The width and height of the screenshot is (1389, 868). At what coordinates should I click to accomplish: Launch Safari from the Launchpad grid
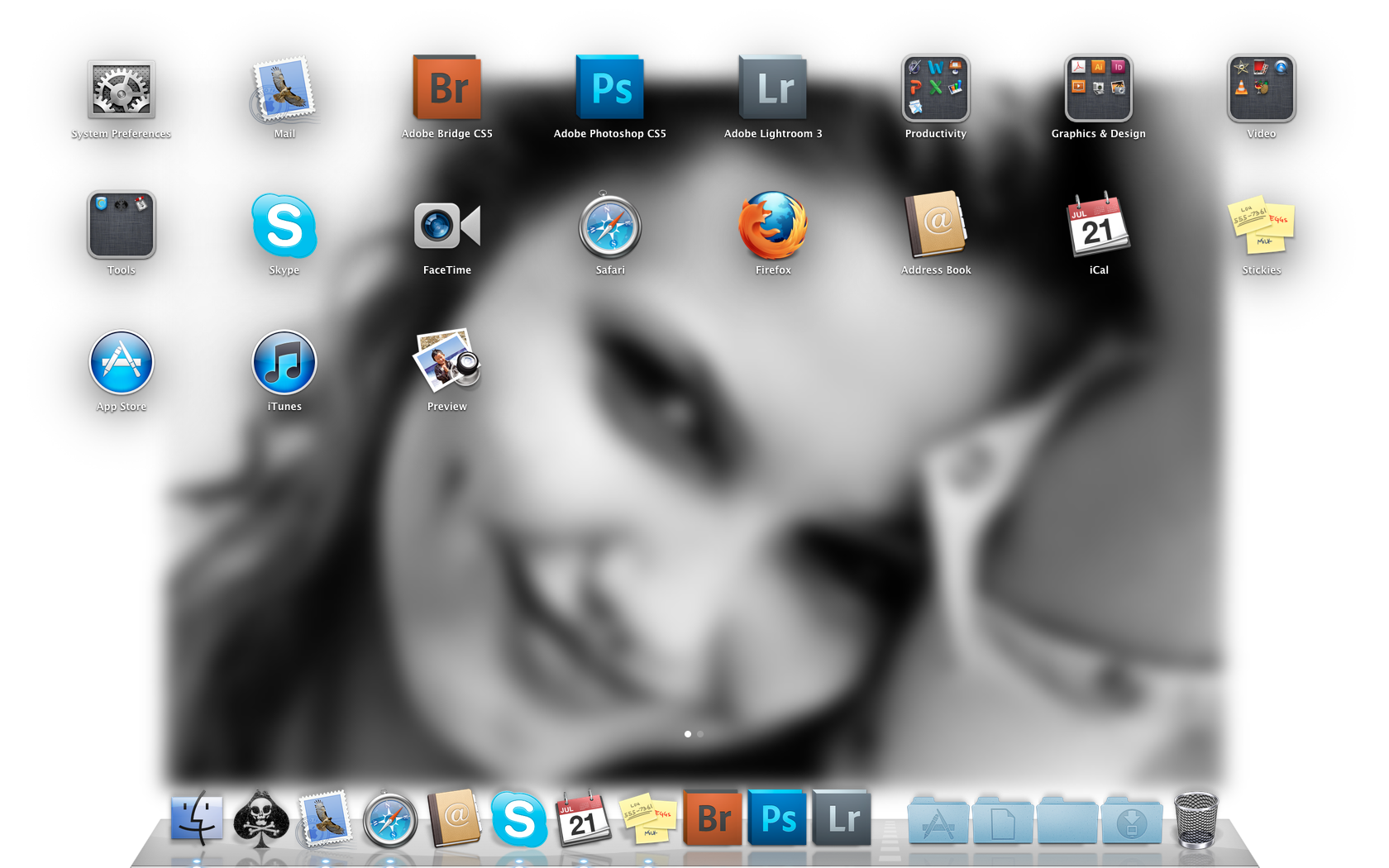point(609,225)
